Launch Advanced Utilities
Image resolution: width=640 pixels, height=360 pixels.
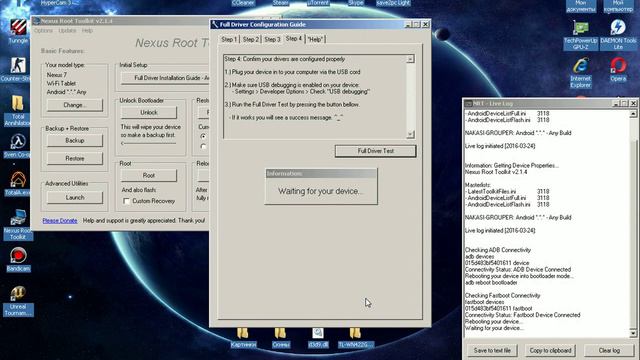tap(75, 198)
